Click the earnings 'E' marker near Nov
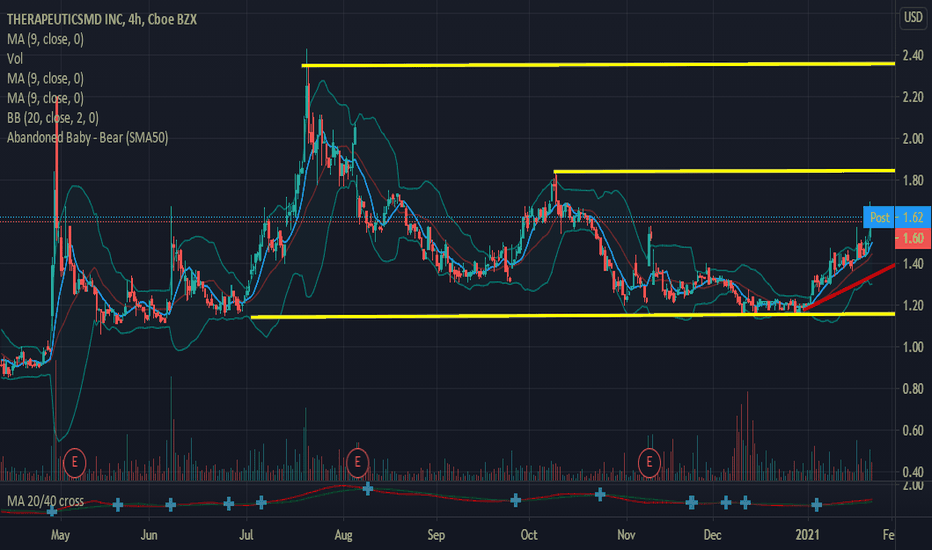 (649, 461)
